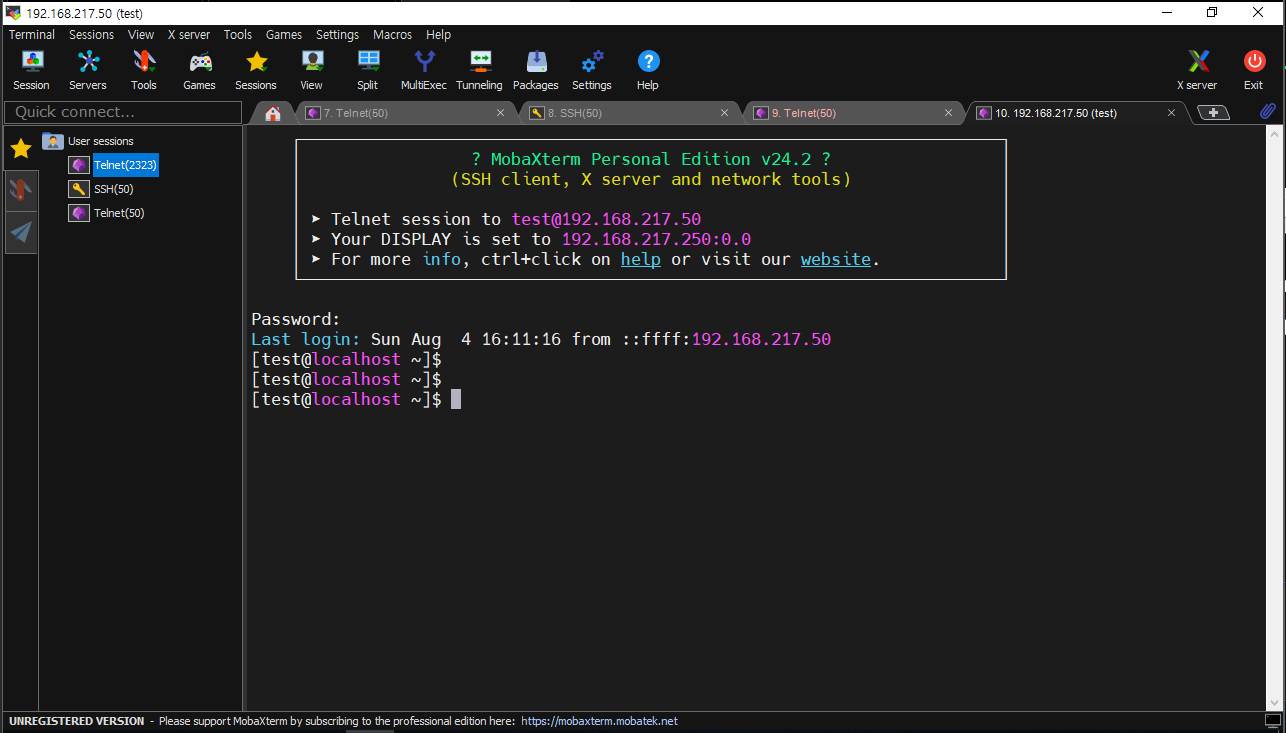Close the 7. Telnet(50) tab
Screen dimensions: 1286x733
pyautogui.click(x=501, y=113)
